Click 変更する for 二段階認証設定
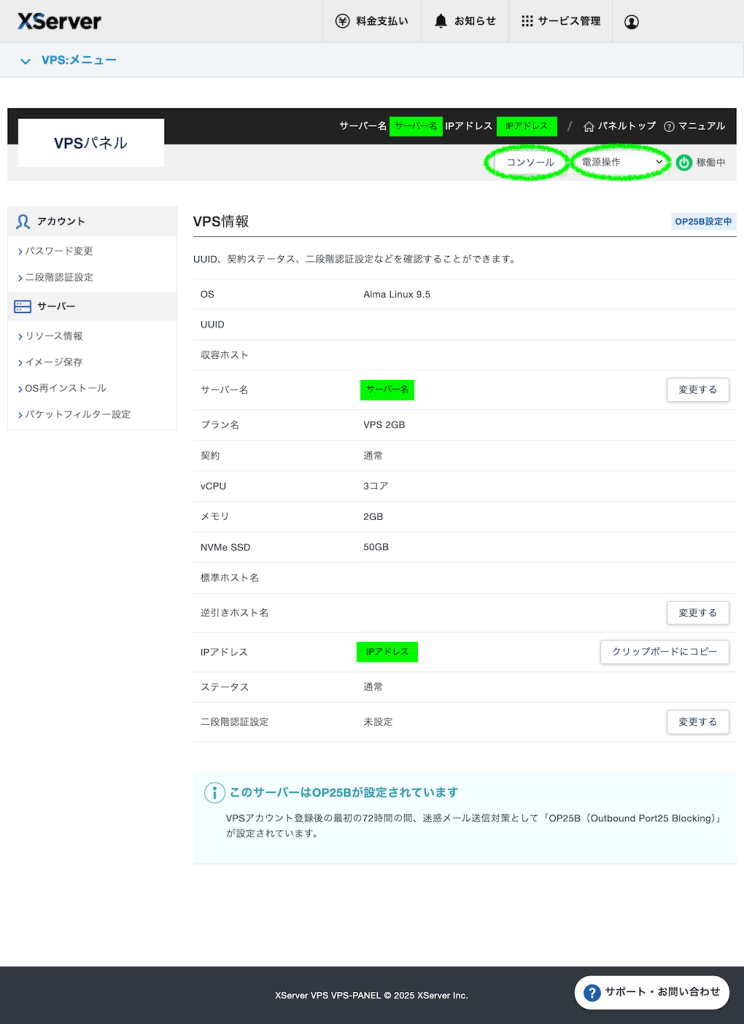Viewport: 744px width, 1024px height. [x=697, y=722]
